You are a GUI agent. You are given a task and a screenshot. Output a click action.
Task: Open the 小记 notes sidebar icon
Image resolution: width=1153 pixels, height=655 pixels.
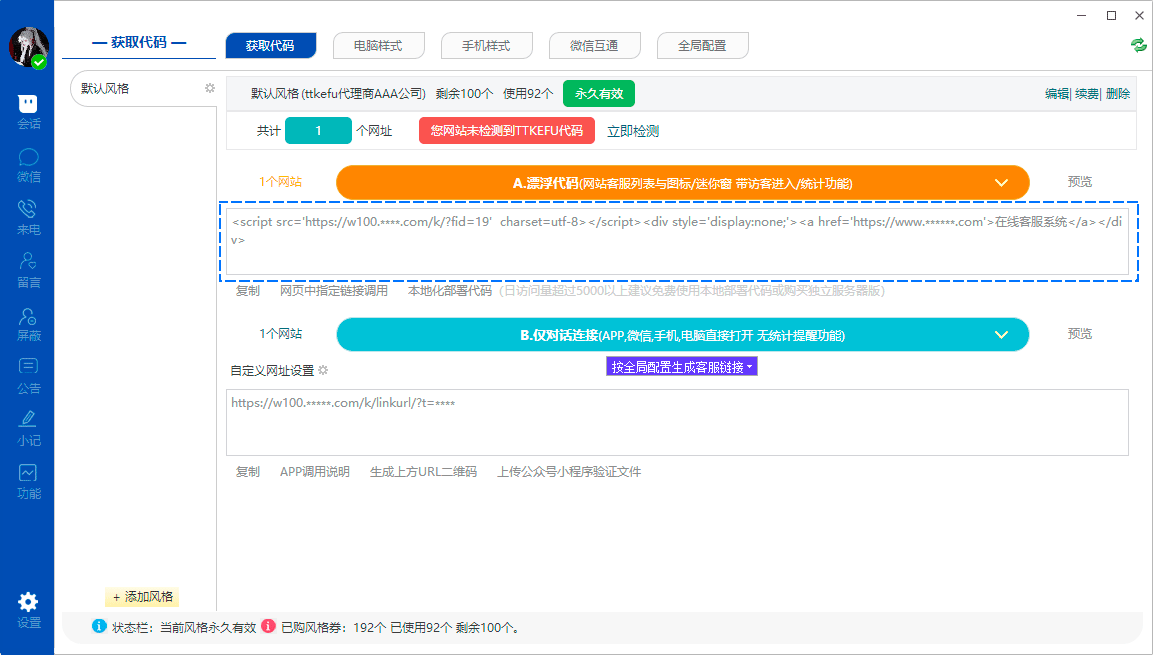(28, 429)
